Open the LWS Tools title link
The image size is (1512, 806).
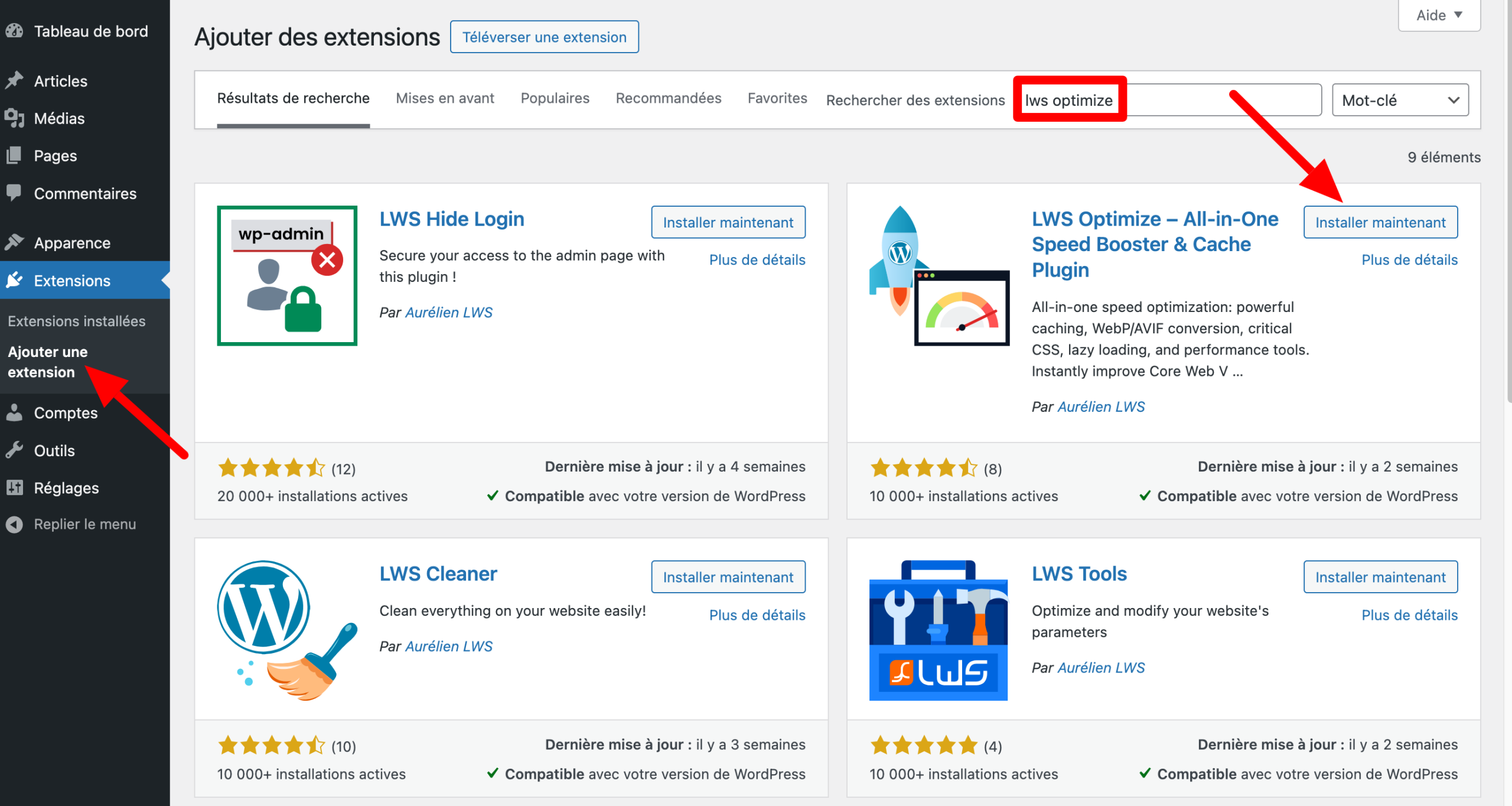pyautogui.click(x=1079, y=573)
